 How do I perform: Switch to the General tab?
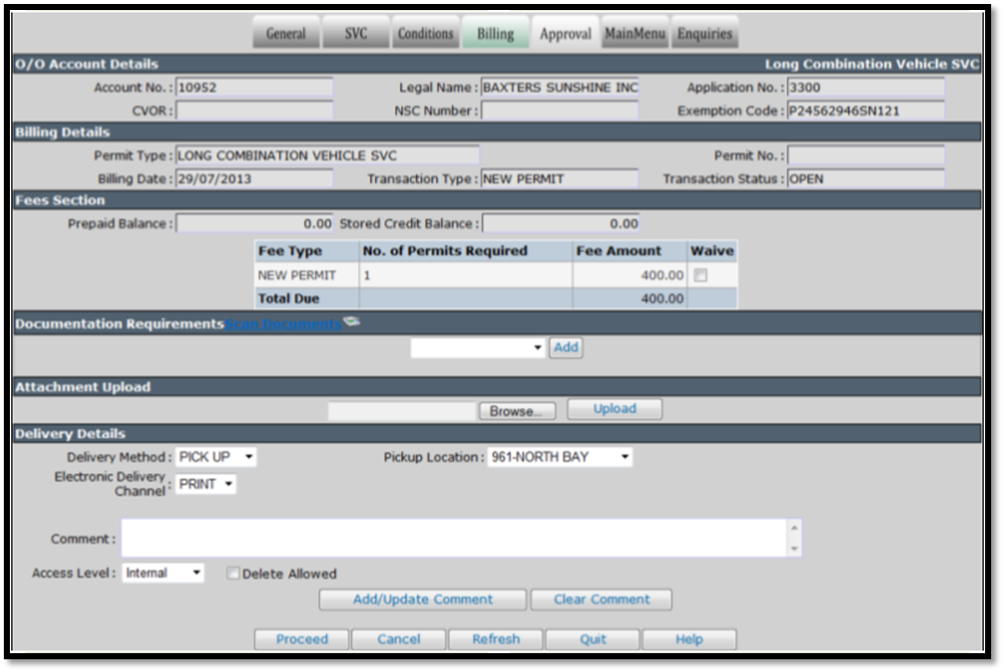(286, 33)
